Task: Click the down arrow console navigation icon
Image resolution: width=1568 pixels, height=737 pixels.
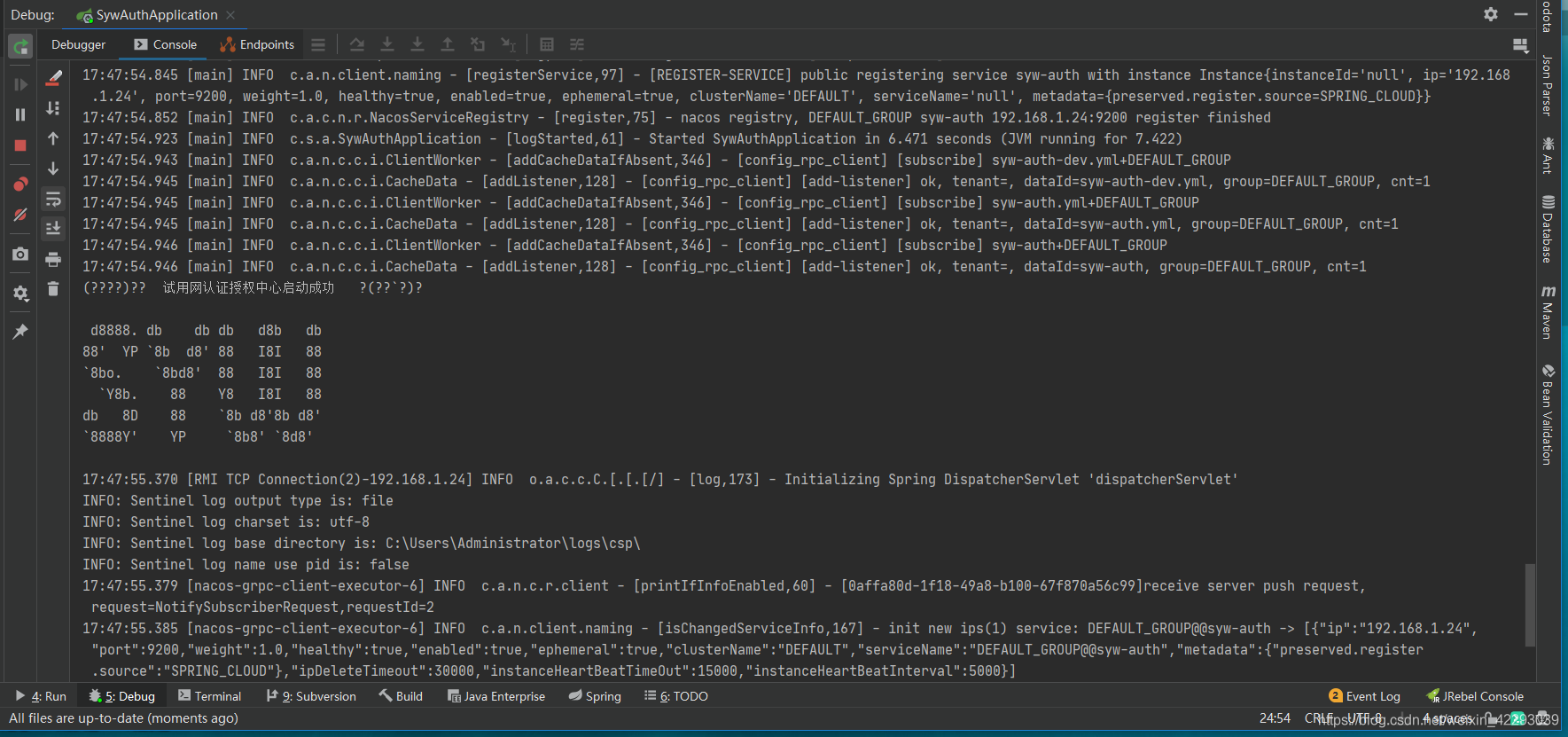Action: [x=53, y=169]
